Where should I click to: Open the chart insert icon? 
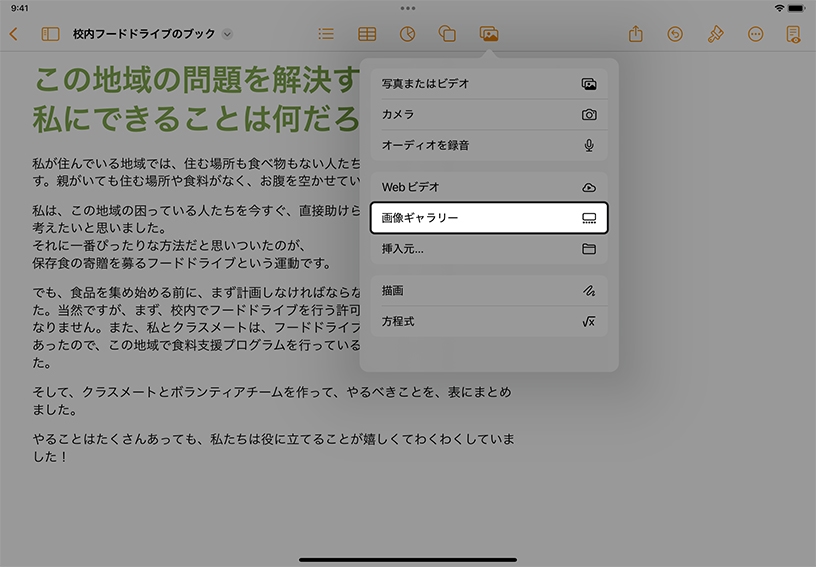coord(407,34)
